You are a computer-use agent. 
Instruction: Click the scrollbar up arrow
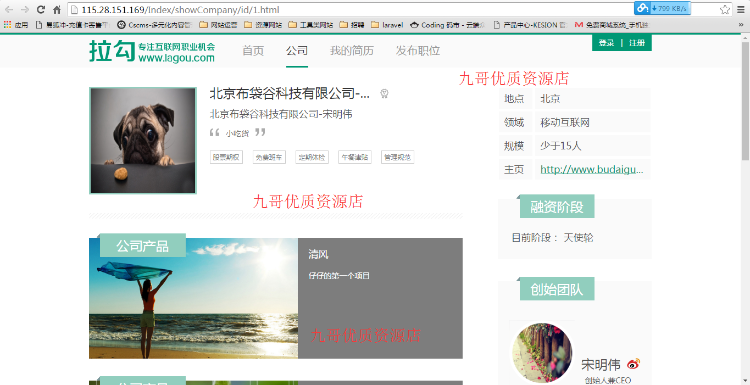click(745, 38)
